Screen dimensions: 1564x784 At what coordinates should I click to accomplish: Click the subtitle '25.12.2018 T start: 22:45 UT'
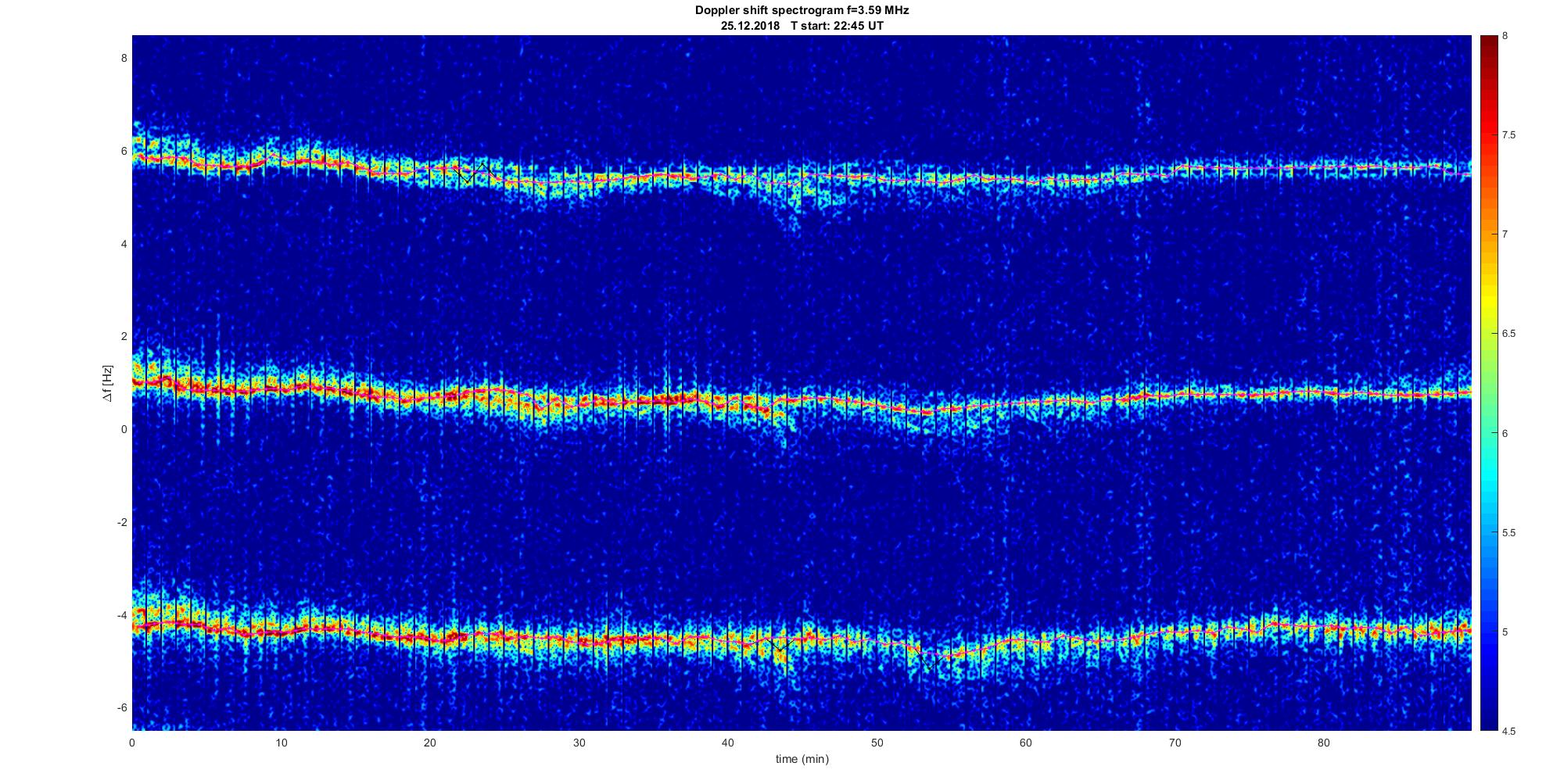coord(802,26)
